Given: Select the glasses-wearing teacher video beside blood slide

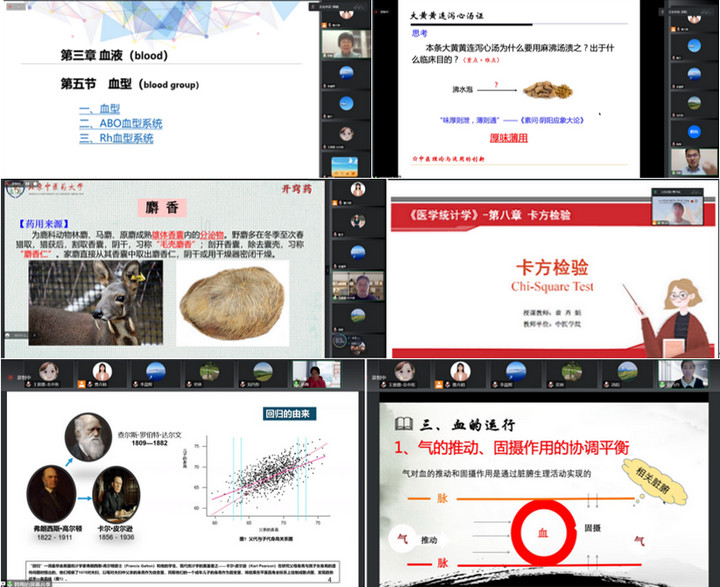Looking at the screenshot, I should tap(344, 44).
